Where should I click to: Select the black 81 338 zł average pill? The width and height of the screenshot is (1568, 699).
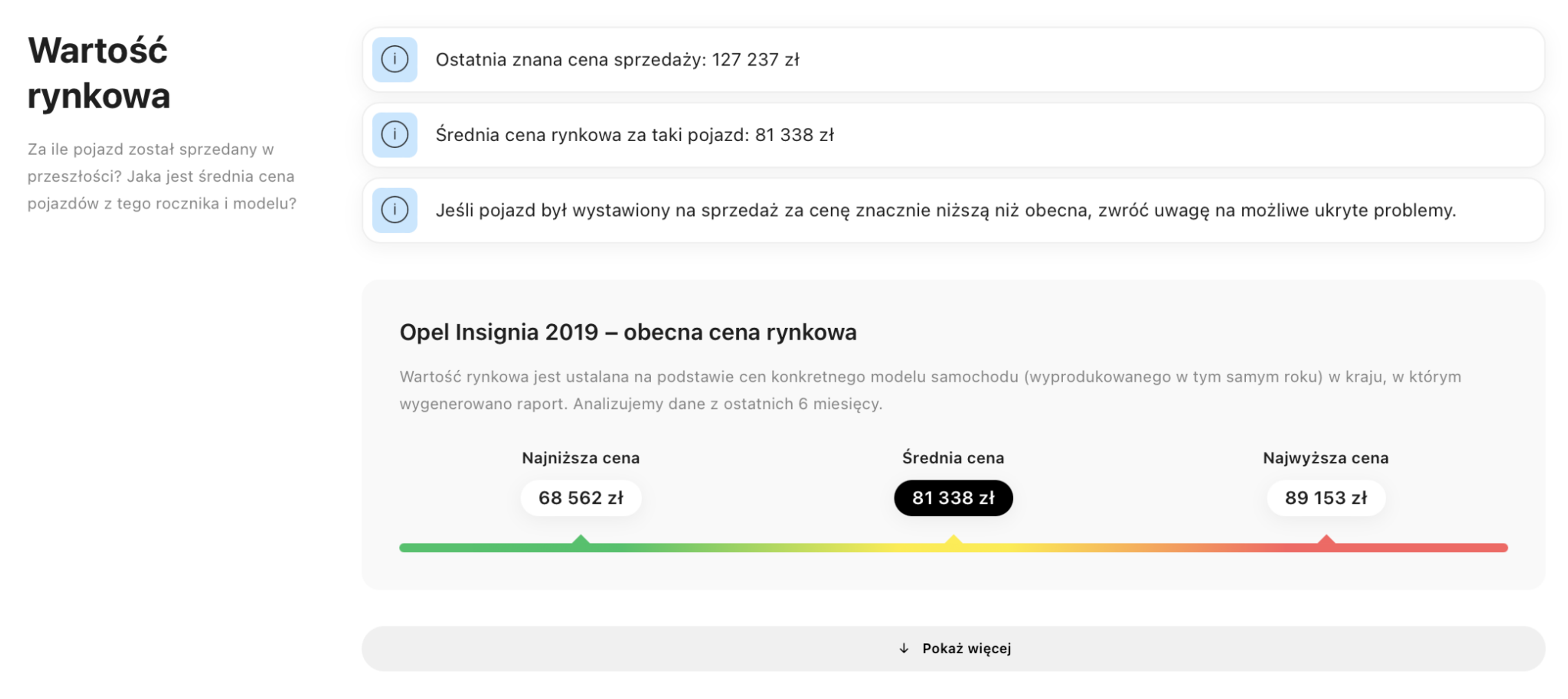coord(953,498)
